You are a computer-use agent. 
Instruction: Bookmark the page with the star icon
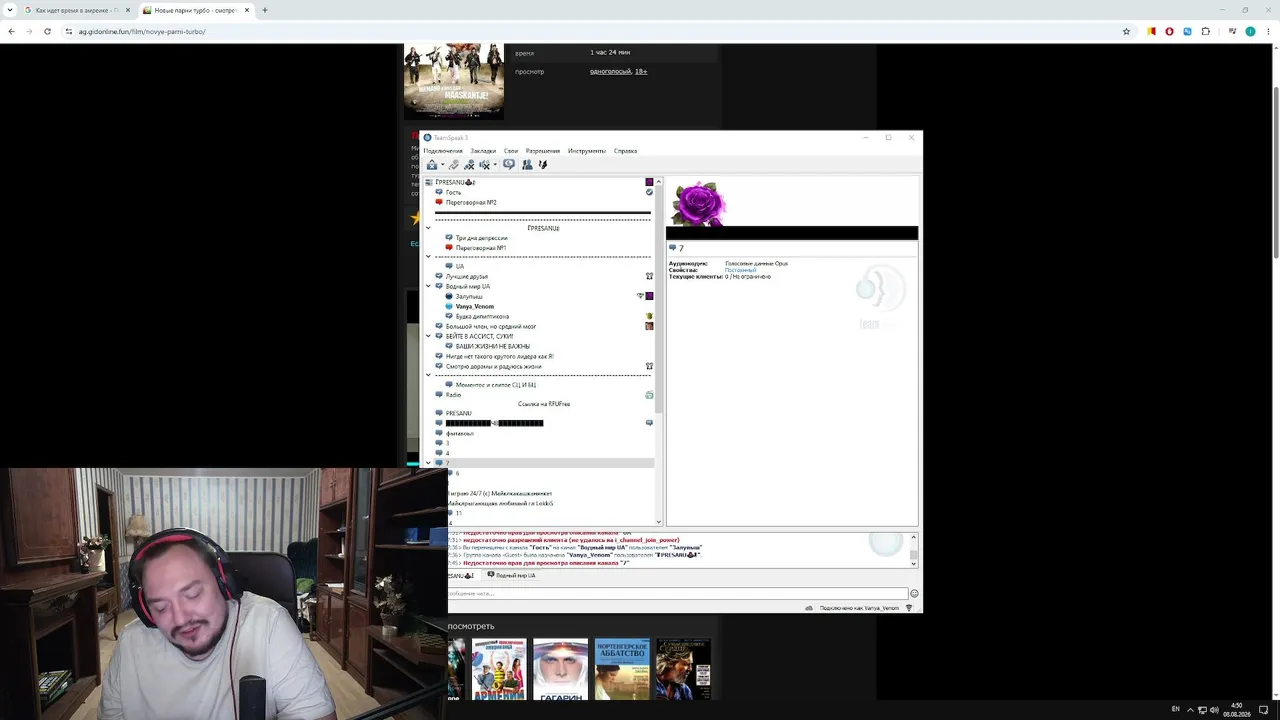click(x=1126, y=31)
